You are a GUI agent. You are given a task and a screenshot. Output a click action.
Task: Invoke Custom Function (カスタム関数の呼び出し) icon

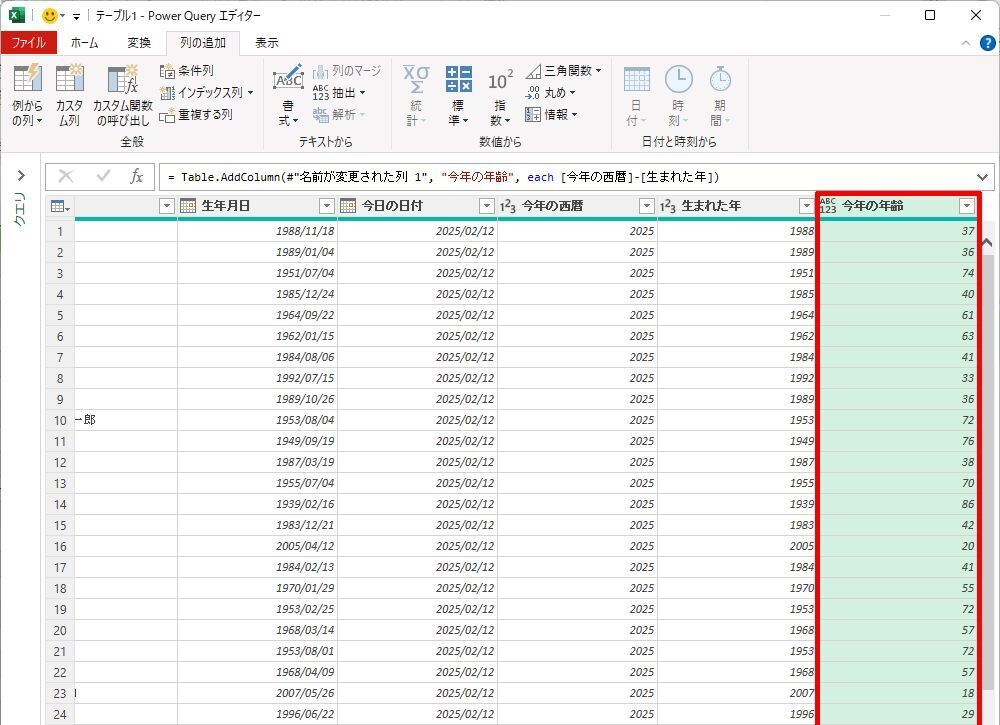pyautogui.click(x=122, y=95)
